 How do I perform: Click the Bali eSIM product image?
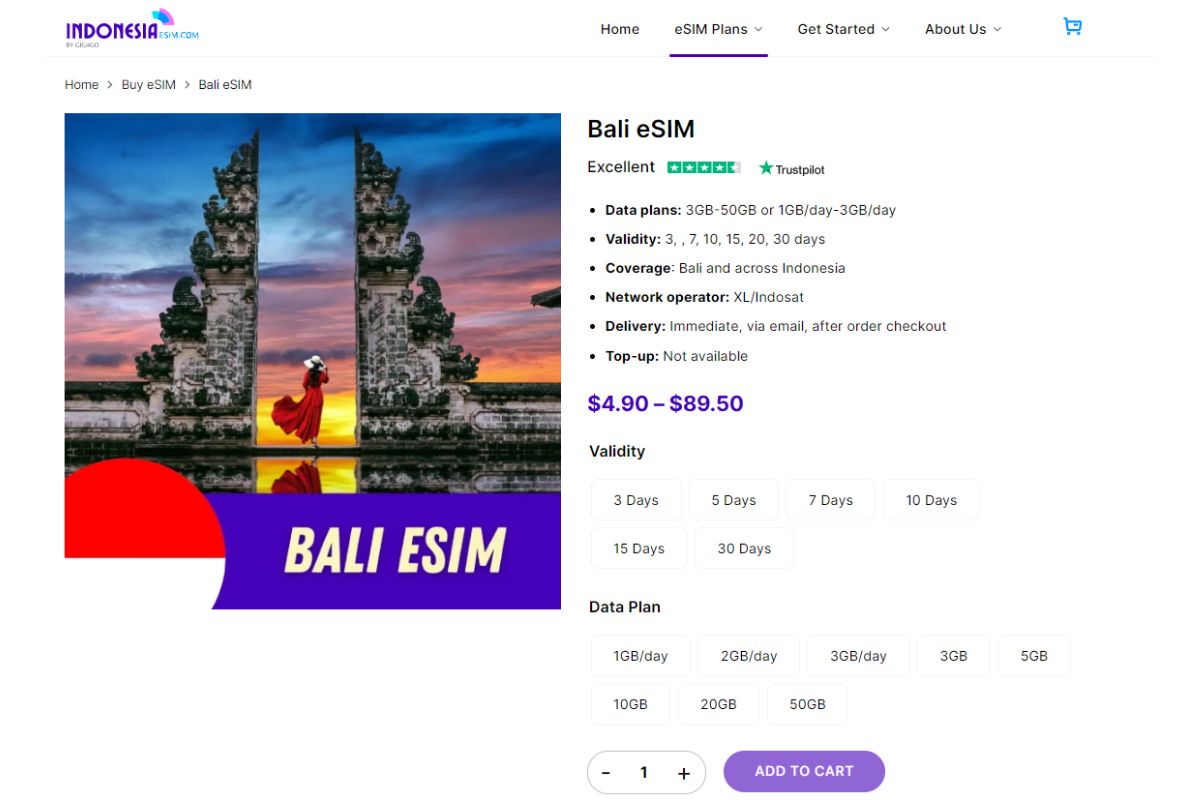[312, 360]
